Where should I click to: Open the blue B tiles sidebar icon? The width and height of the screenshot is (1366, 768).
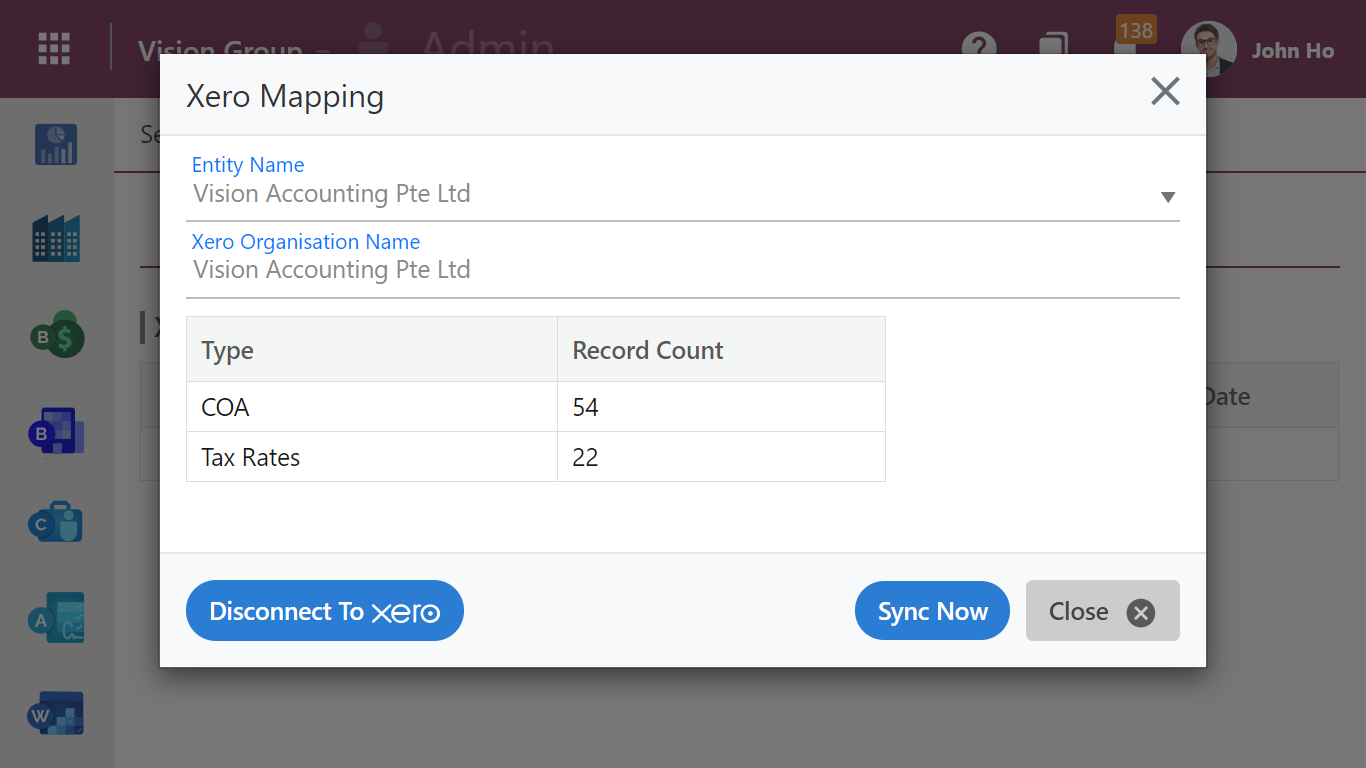56,431
